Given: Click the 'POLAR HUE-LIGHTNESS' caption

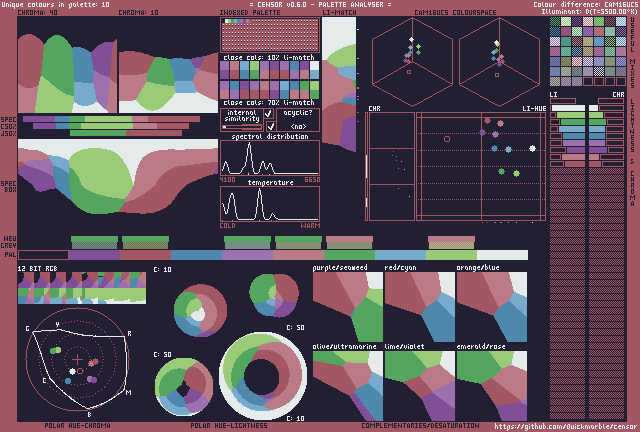Looking at the screenshot, I should [x=229, y=426].
